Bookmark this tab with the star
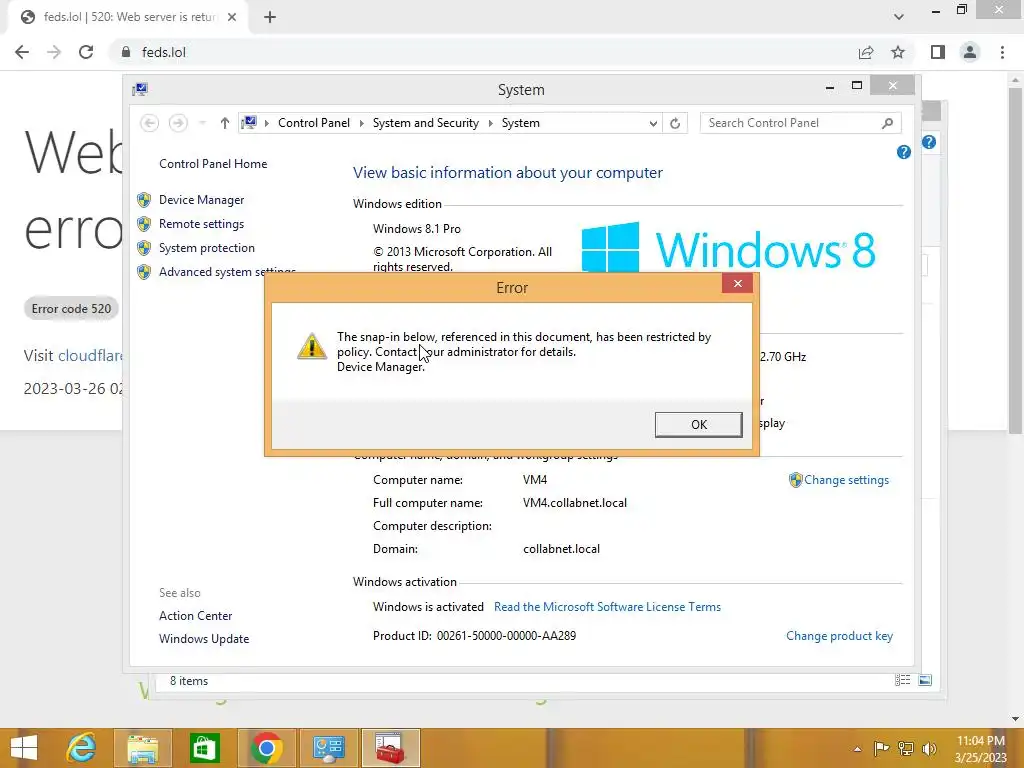Screen dimensions: 1024x768 click(898, 52)
